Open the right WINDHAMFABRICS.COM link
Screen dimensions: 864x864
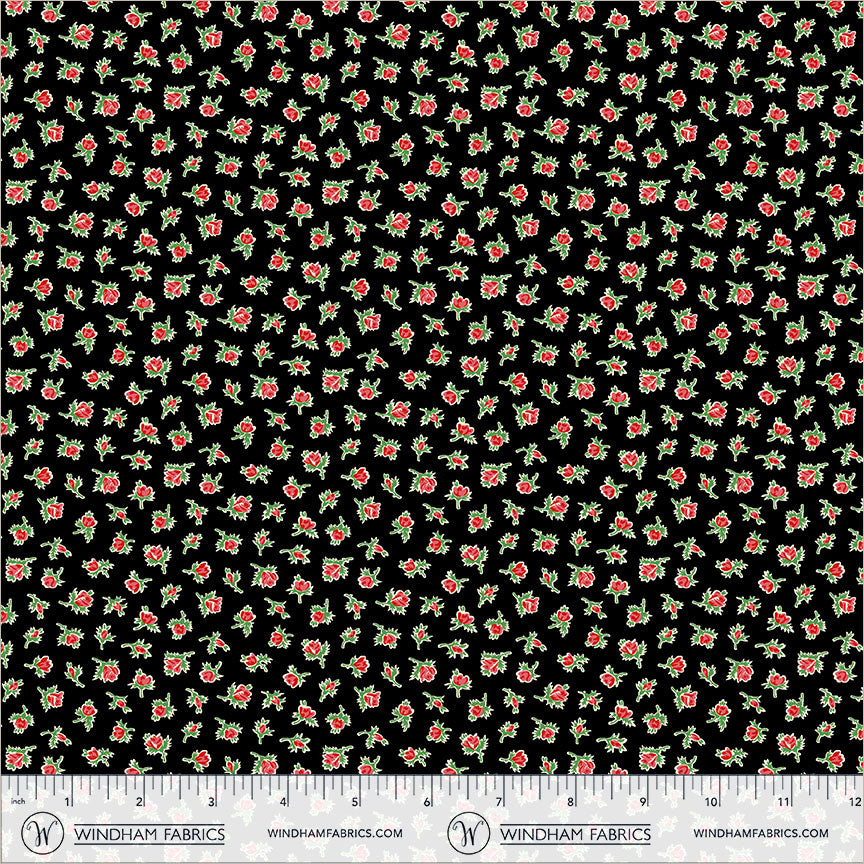(x=760, y=833)
